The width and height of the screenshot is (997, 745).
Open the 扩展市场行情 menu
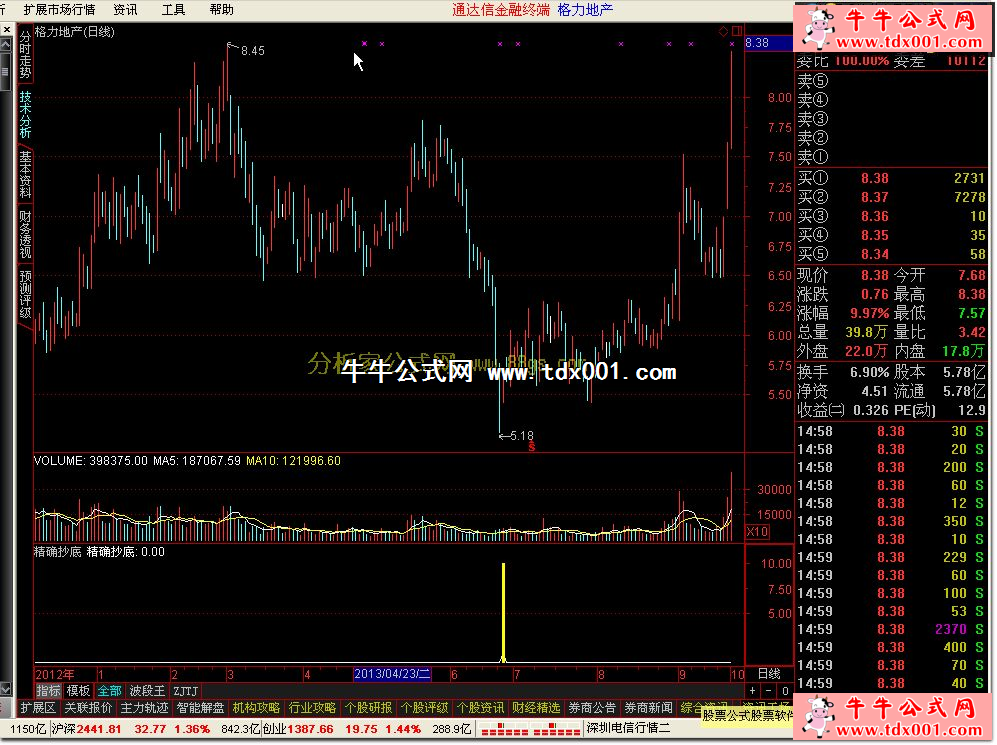[x=59, y=10]
